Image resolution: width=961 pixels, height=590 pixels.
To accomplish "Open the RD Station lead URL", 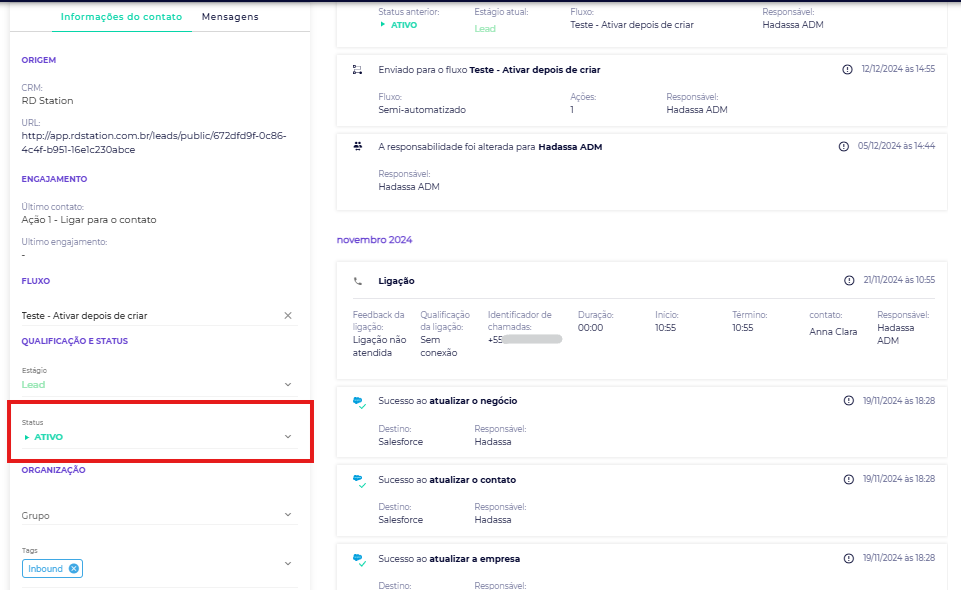I will click(x=154, y=142).
